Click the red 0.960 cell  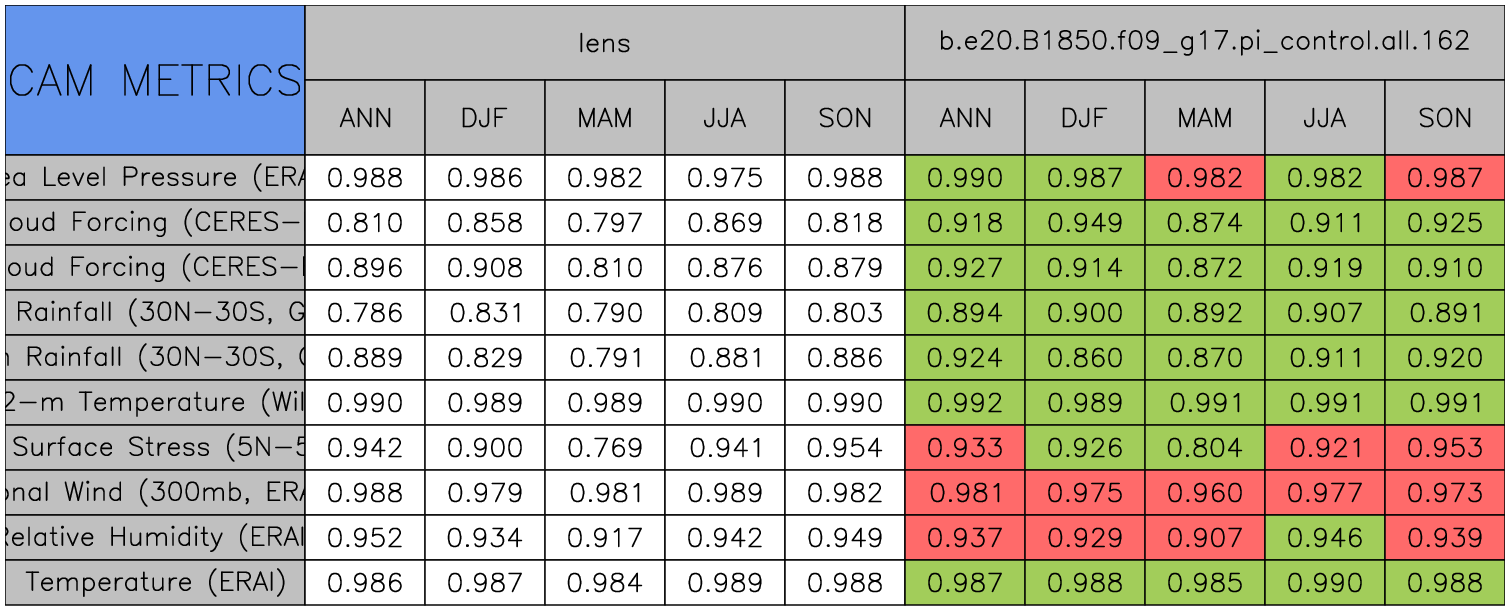pos(1204,493)
